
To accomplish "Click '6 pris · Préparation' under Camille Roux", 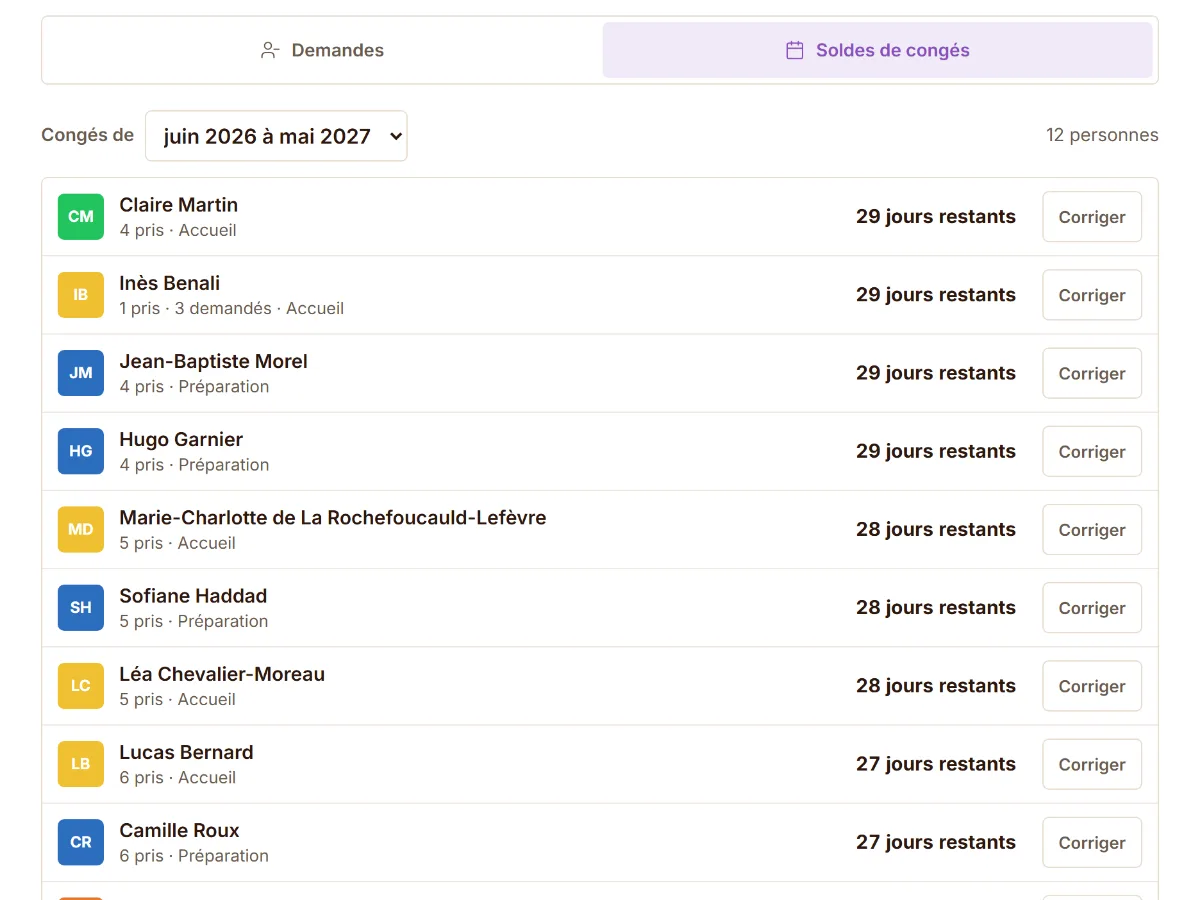I will [194, 856].
